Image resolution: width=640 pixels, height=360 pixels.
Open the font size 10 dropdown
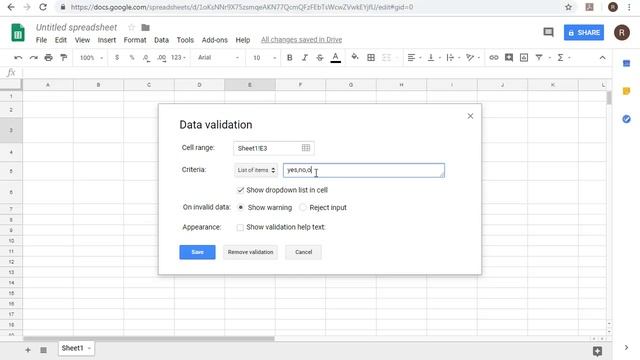(264, 58)
